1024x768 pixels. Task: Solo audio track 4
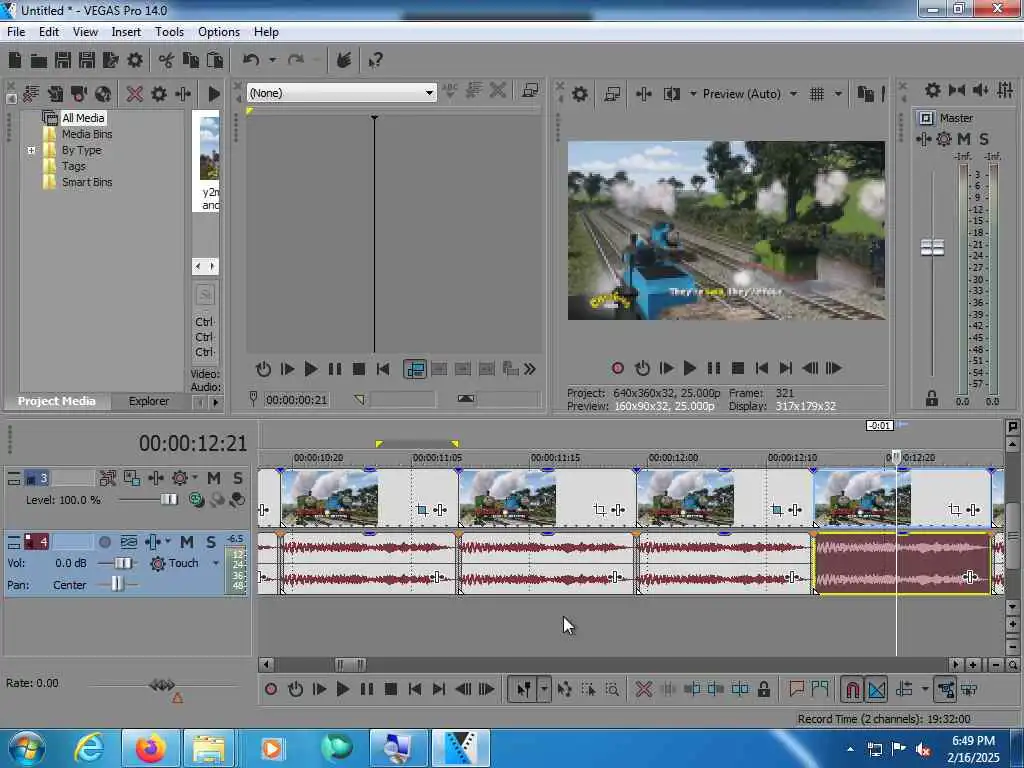[x=211, y=542]
